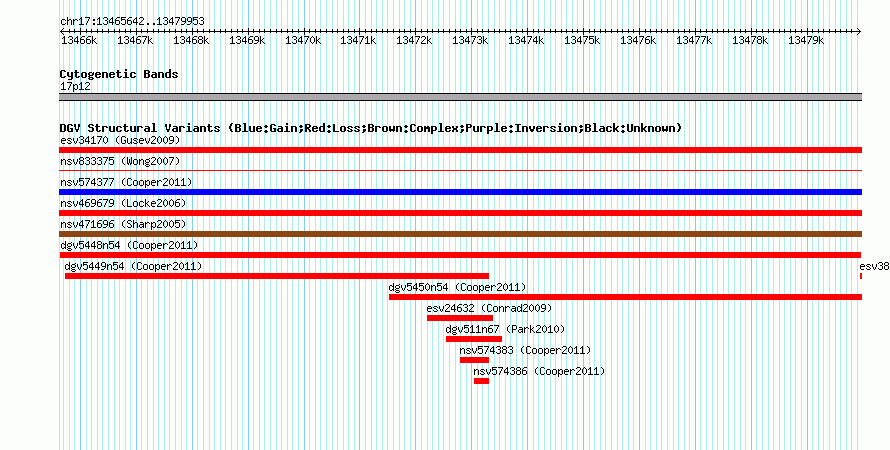Click the 13469k ruler tick label
Screen dimensions: 890x450
pyautogui.click(x=247, y=40)
